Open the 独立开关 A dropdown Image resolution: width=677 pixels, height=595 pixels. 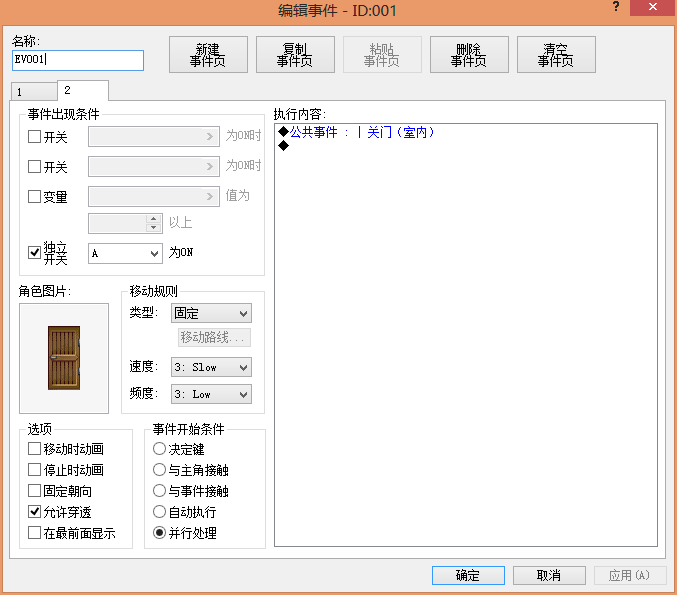125,253
